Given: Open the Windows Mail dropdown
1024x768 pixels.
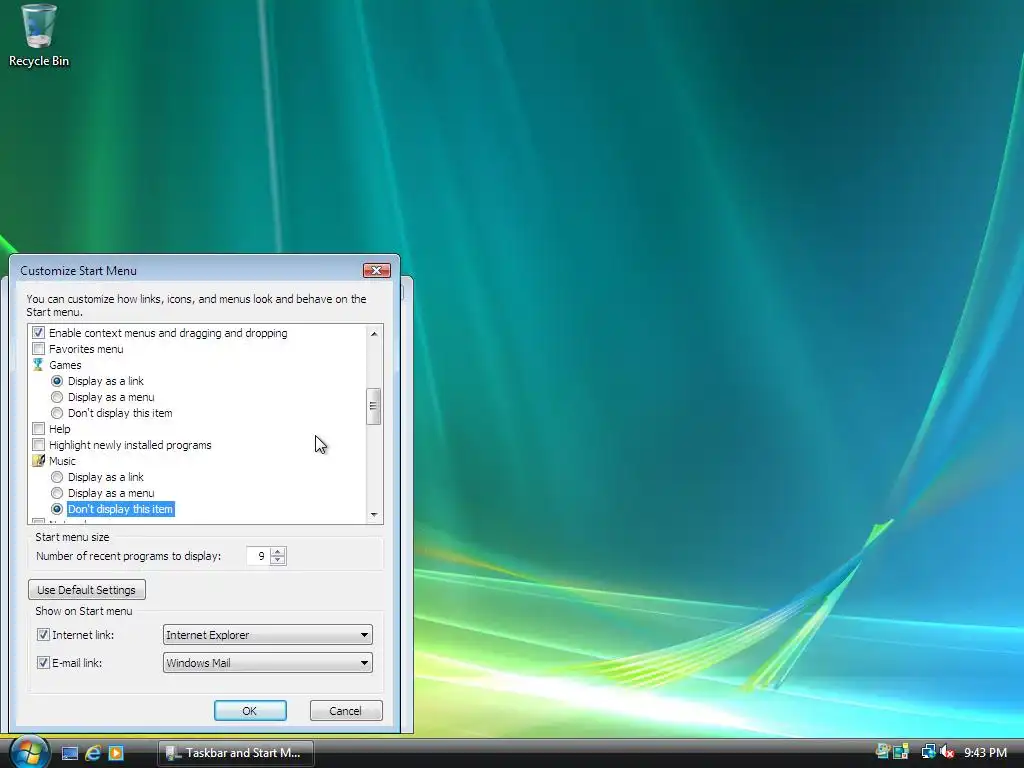Looking at the screenshot, I should pos(268,662).
